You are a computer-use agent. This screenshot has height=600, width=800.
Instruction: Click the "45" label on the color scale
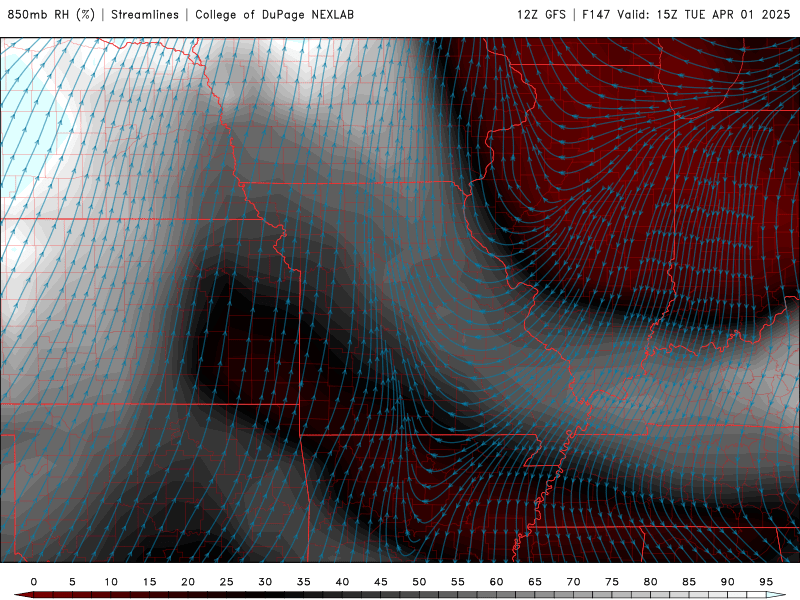click(381, 582)
